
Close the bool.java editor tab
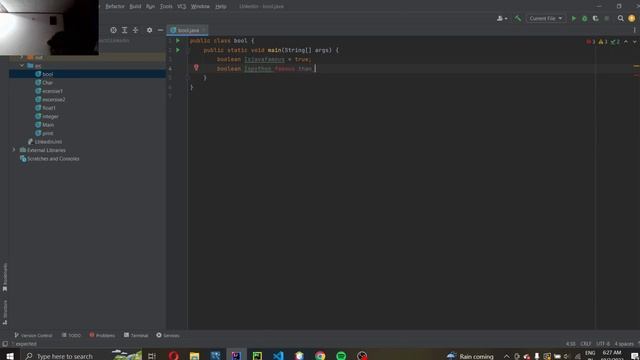click(x=203, y=30)
